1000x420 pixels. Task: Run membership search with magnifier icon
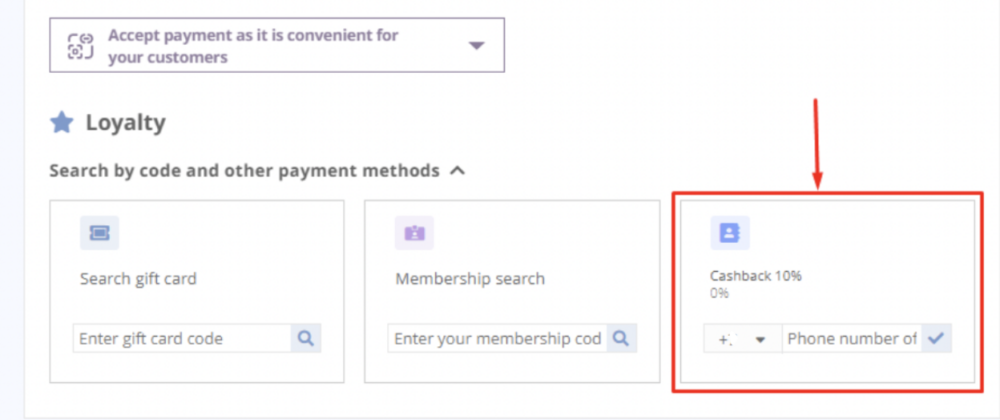(622, 338)
